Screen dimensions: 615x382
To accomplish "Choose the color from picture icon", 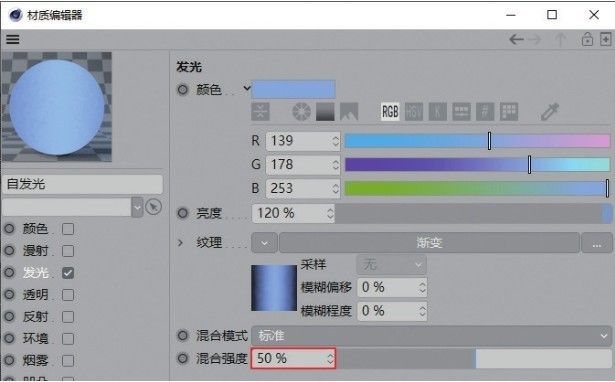I will pyautogui.click(x=349, y=112).
